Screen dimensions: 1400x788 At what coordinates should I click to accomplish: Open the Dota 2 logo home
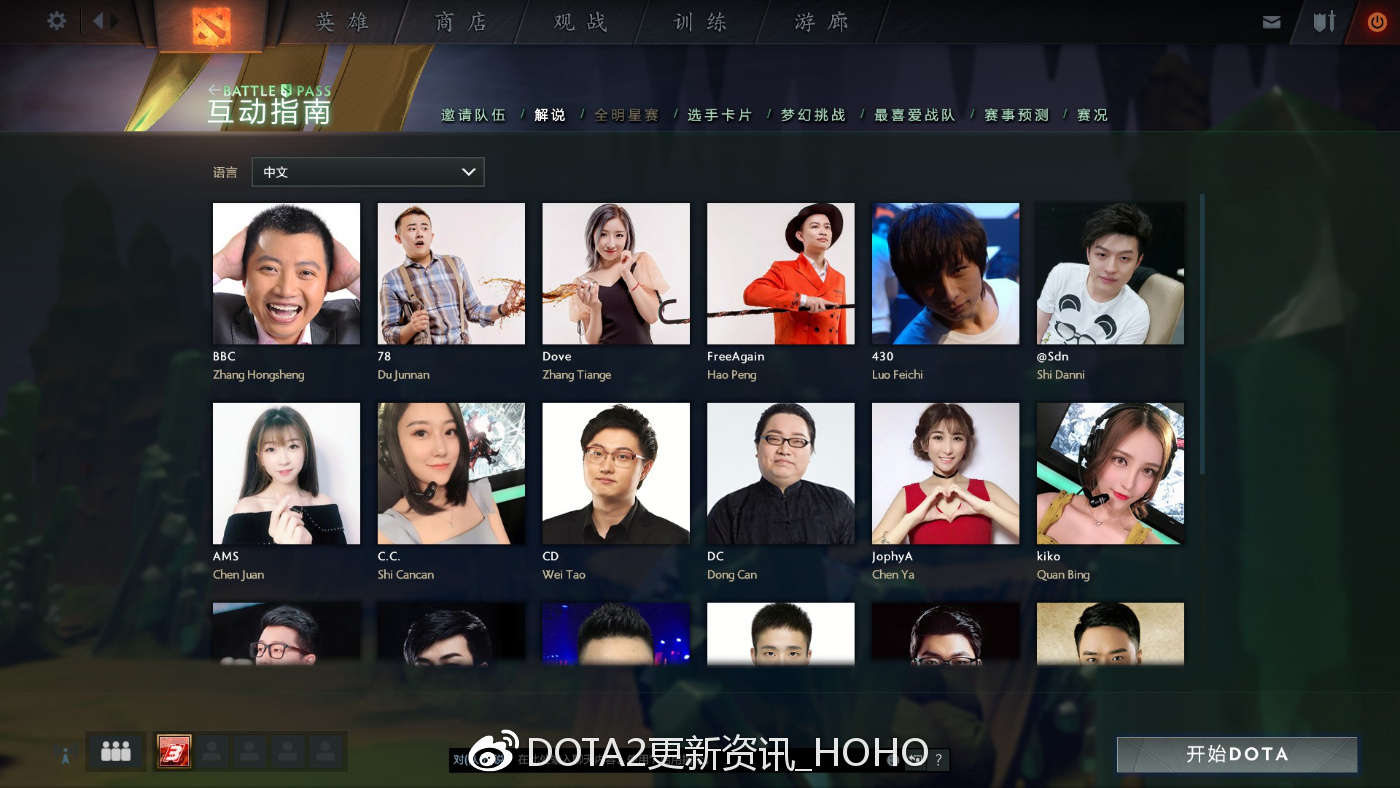pyautogui.click(x=211, y=26)
